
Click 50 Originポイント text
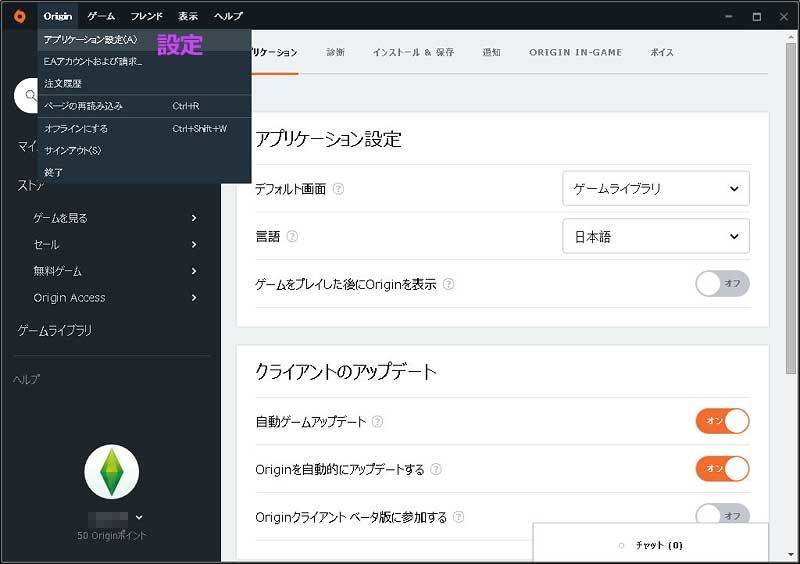click(111, 535)
